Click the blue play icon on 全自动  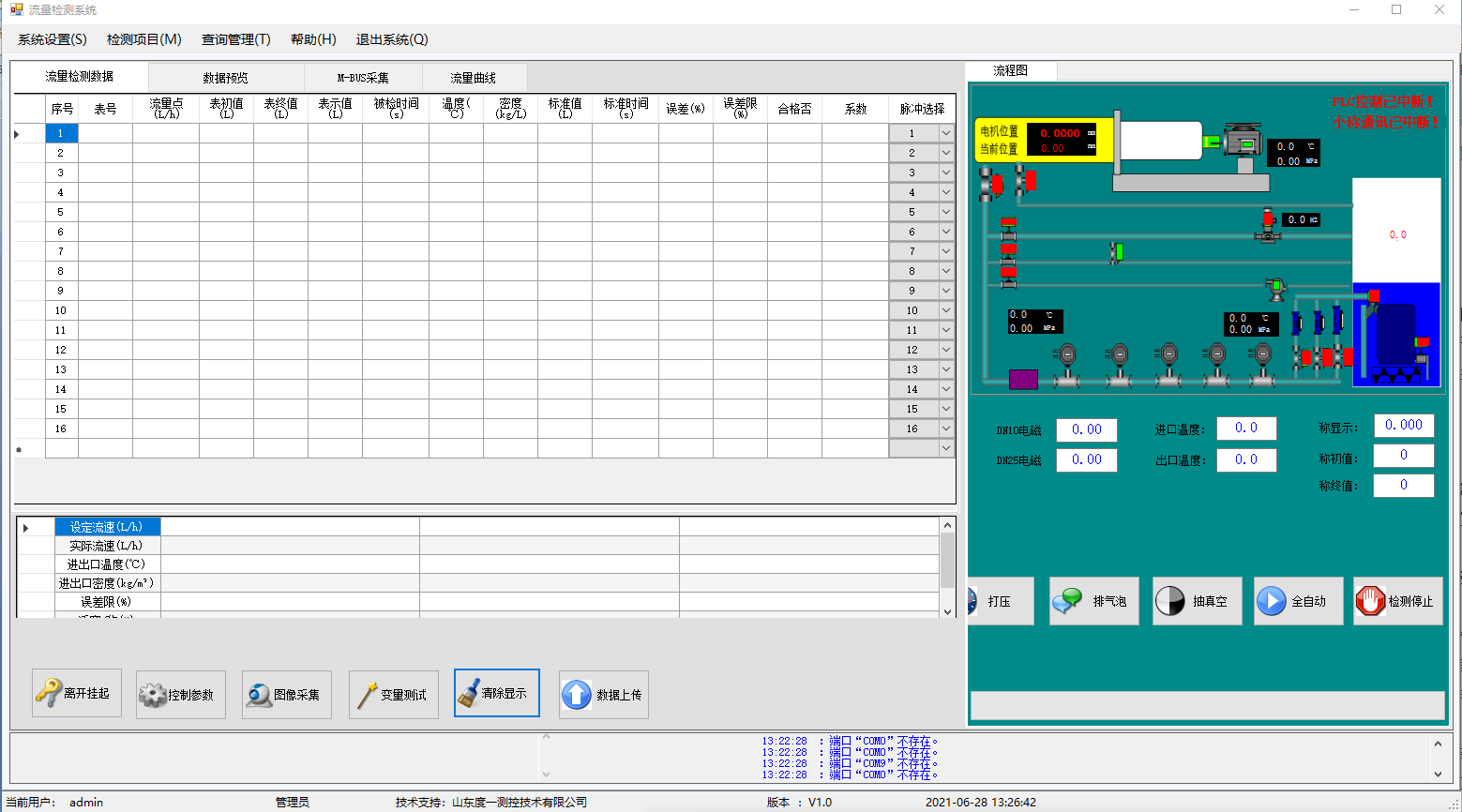point(1271,601)
